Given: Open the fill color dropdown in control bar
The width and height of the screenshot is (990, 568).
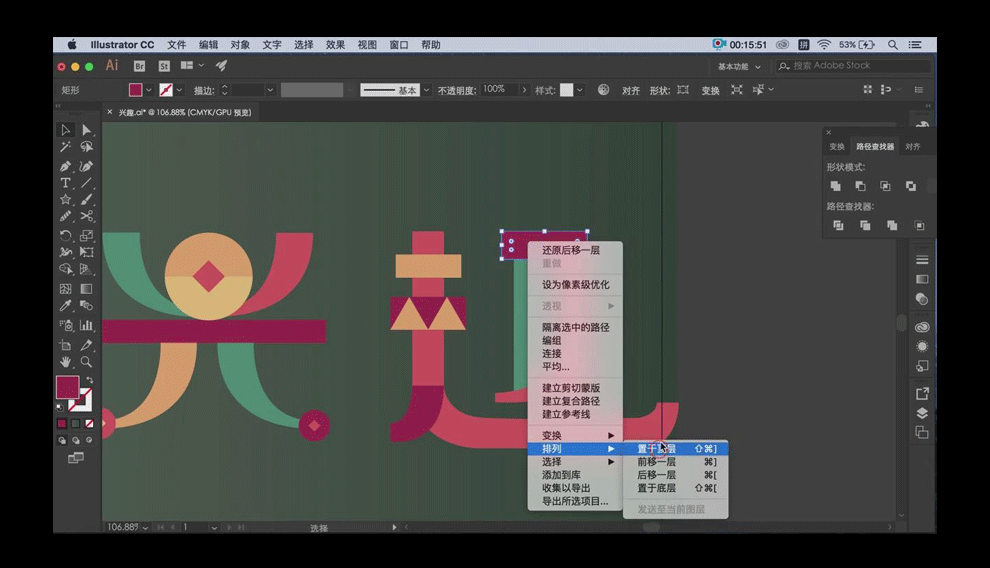Looking at the screenshot, I should tap(149, 90).
